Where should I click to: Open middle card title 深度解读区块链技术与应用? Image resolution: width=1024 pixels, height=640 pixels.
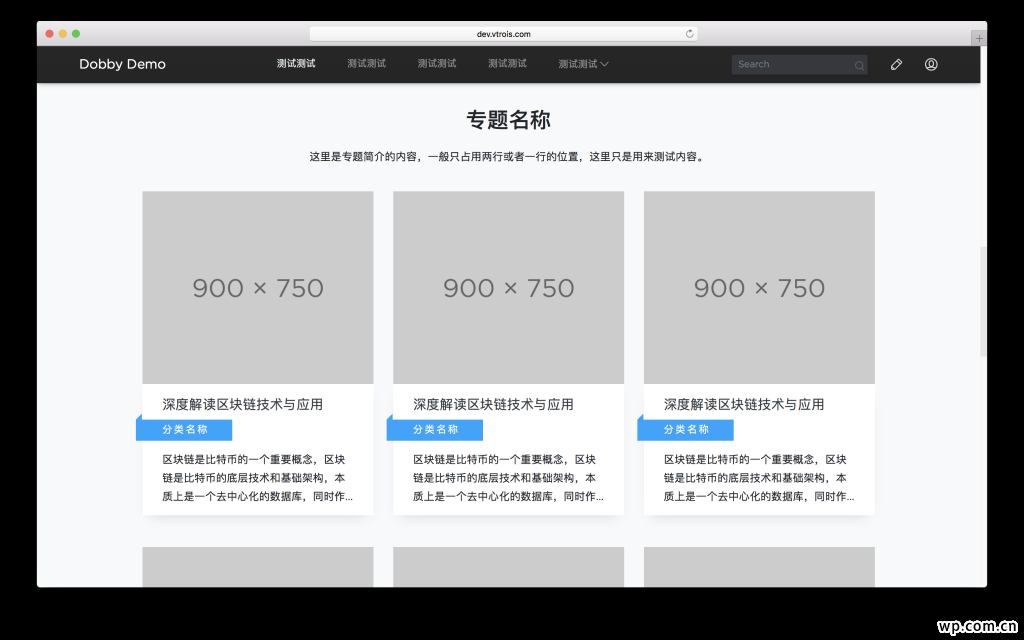tap(494, 404)
